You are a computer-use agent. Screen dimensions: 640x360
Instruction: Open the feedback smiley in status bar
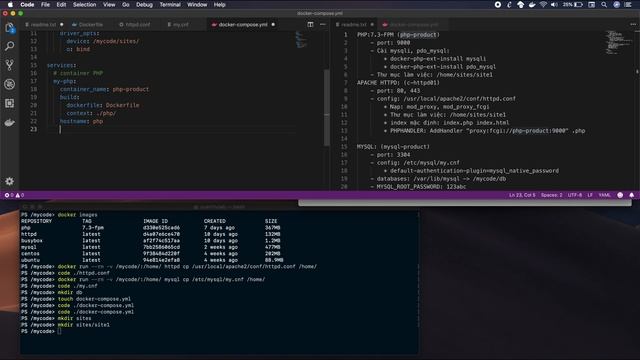pos(620,195)
